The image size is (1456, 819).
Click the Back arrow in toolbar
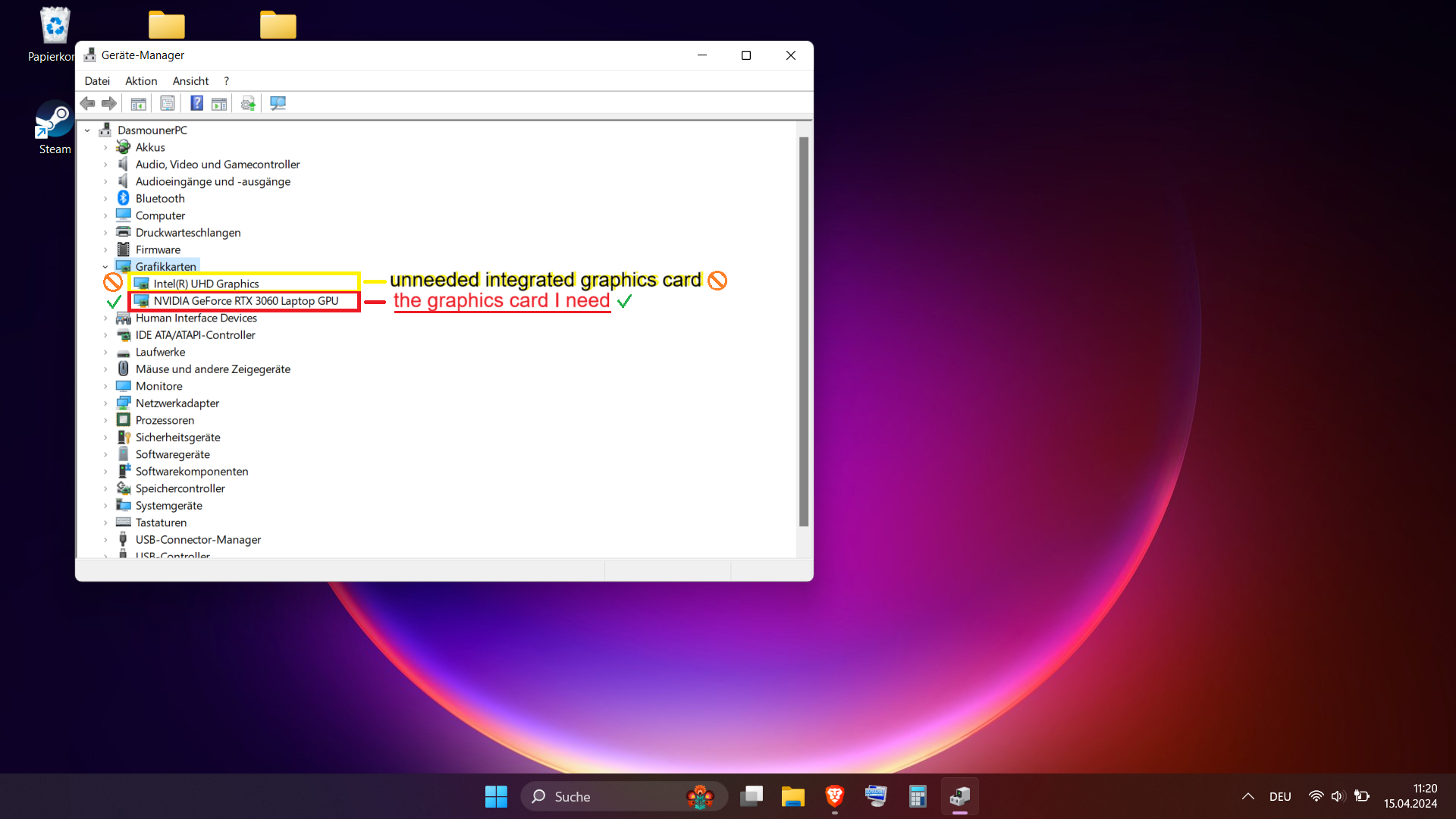88,104
